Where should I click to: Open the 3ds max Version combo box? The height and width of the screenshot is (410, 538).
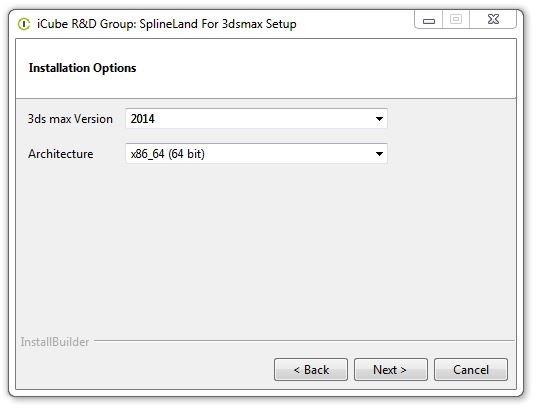(256, 119)
